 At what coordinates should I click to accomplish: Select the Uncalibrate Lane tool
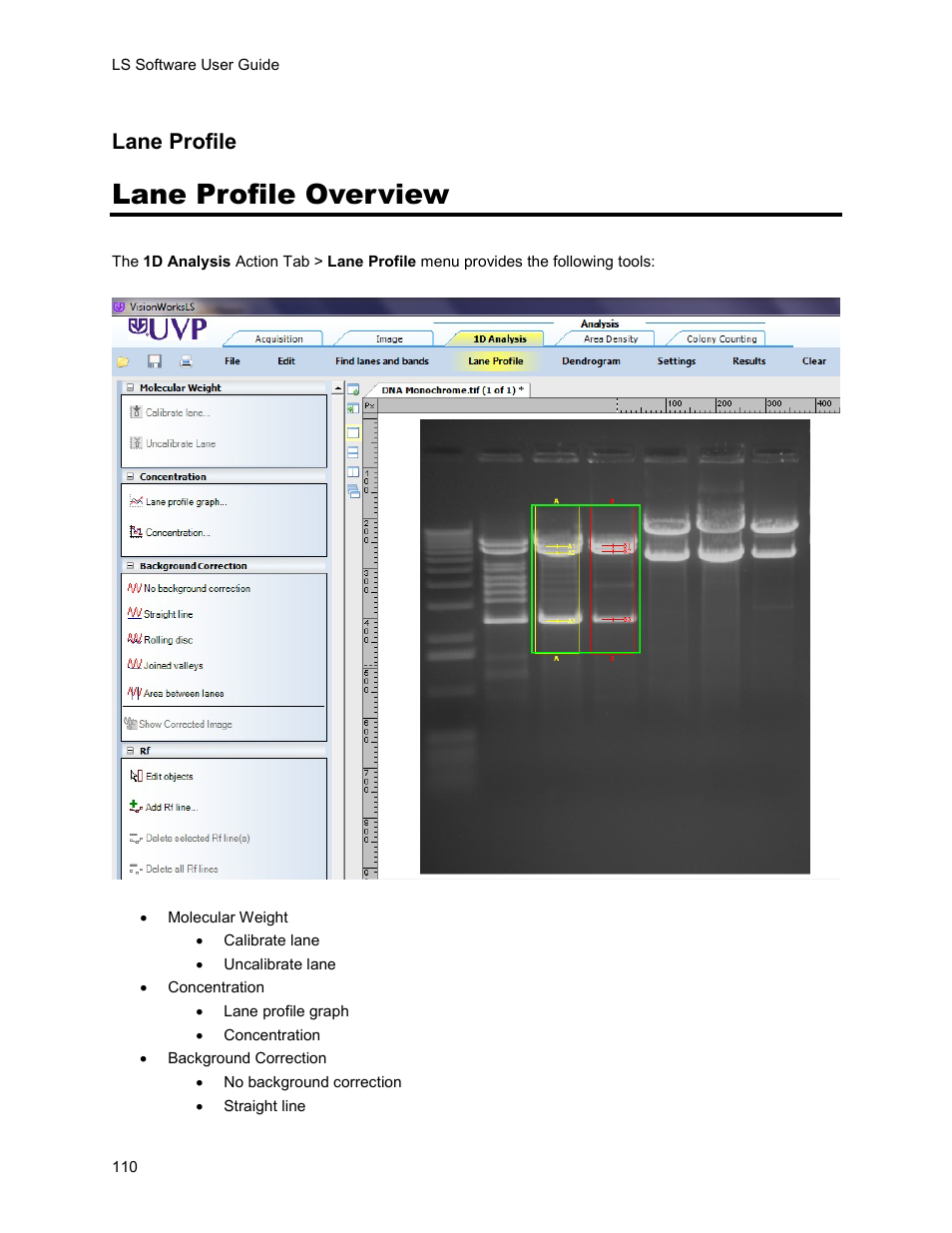click(173, 443)
